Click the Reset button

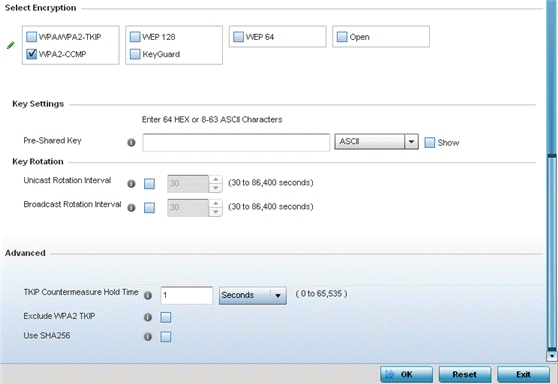point(465,374)
